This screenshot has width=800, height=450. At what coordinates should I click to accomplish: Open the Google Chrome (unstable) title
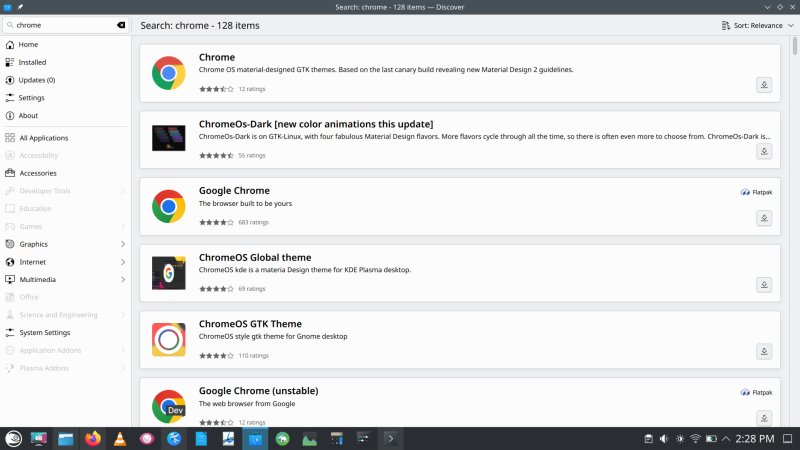click(x=258, y=390)
